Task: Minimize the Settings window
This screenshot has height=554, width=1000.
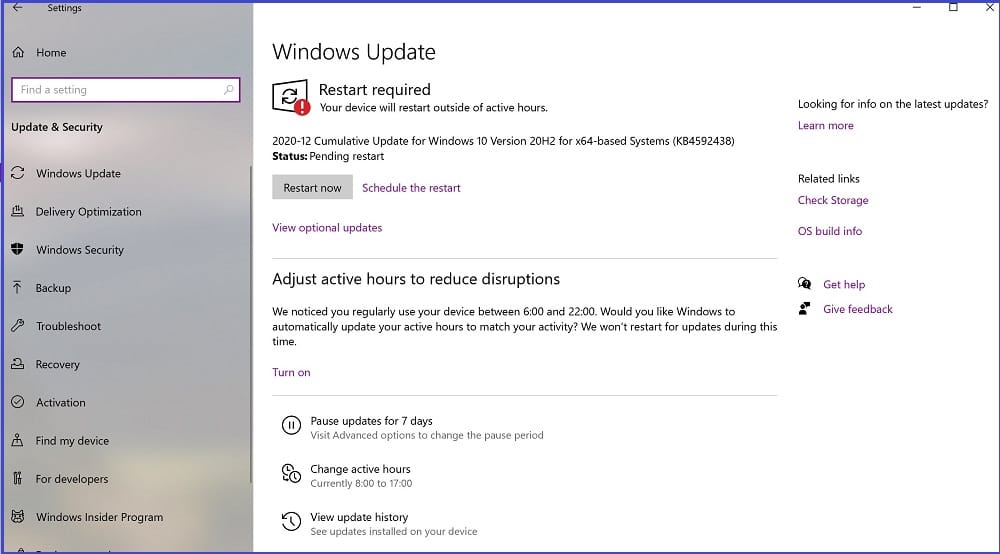Action: (916, 8)
